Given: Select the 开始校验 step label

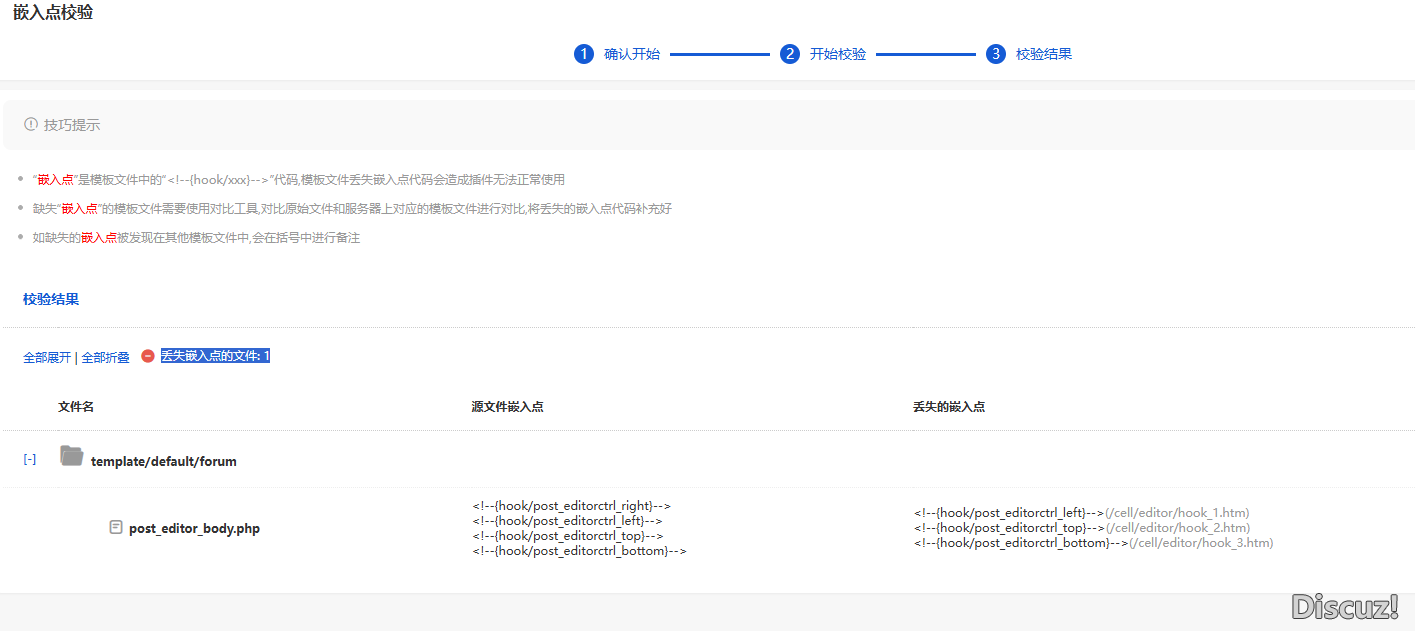Looking at the screenshot, I should click(838, 54).
